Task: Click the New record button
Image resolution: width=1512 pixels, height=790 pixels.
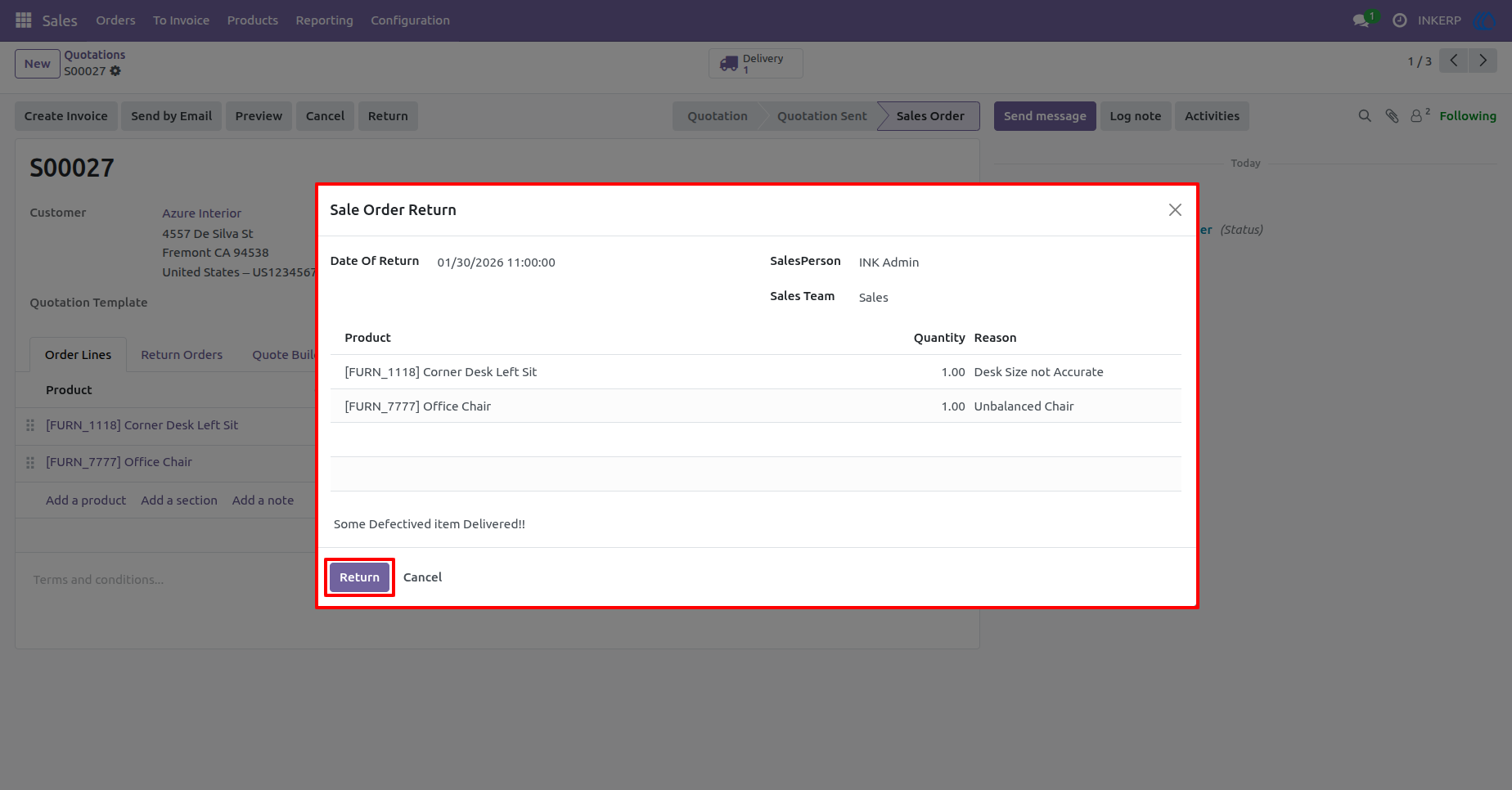Action: click(x=38, y=64)
